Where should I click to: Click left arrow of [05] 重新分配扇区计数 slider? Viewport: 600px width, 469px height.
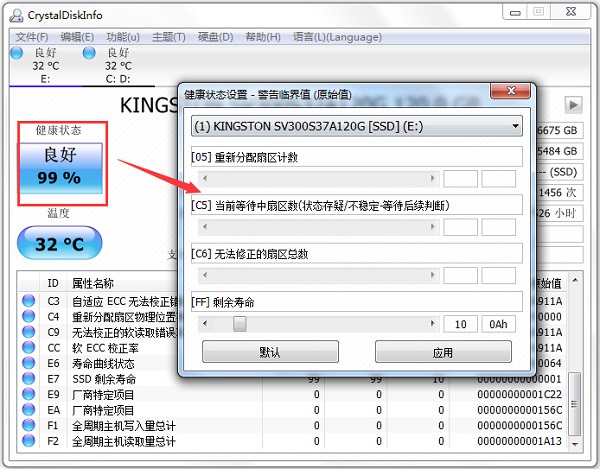coord(205,178)
